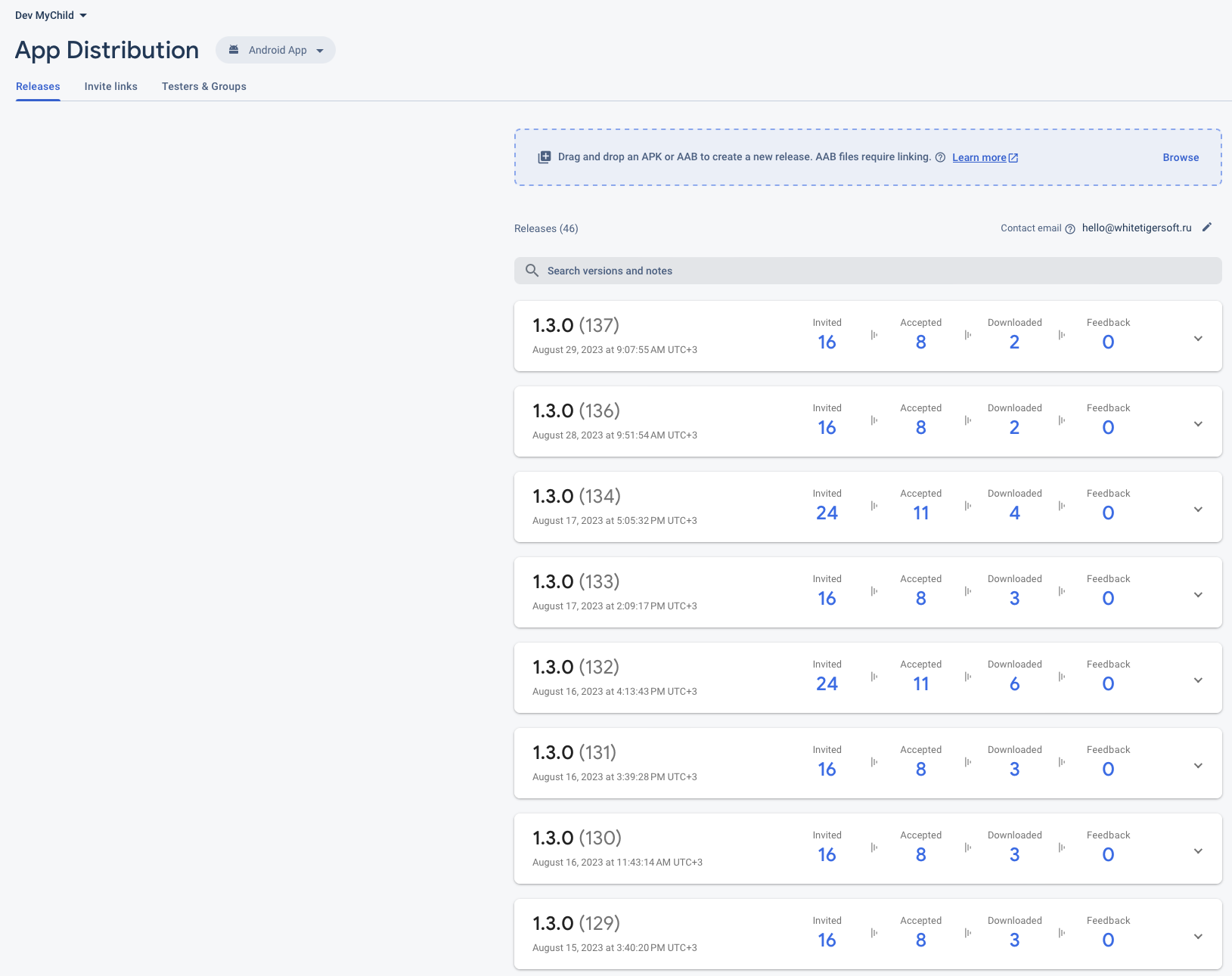Click the funnel icon after Invited in release 136
Image resolution: width=1232 pixels, height=976 pixels.
point(874,420)
